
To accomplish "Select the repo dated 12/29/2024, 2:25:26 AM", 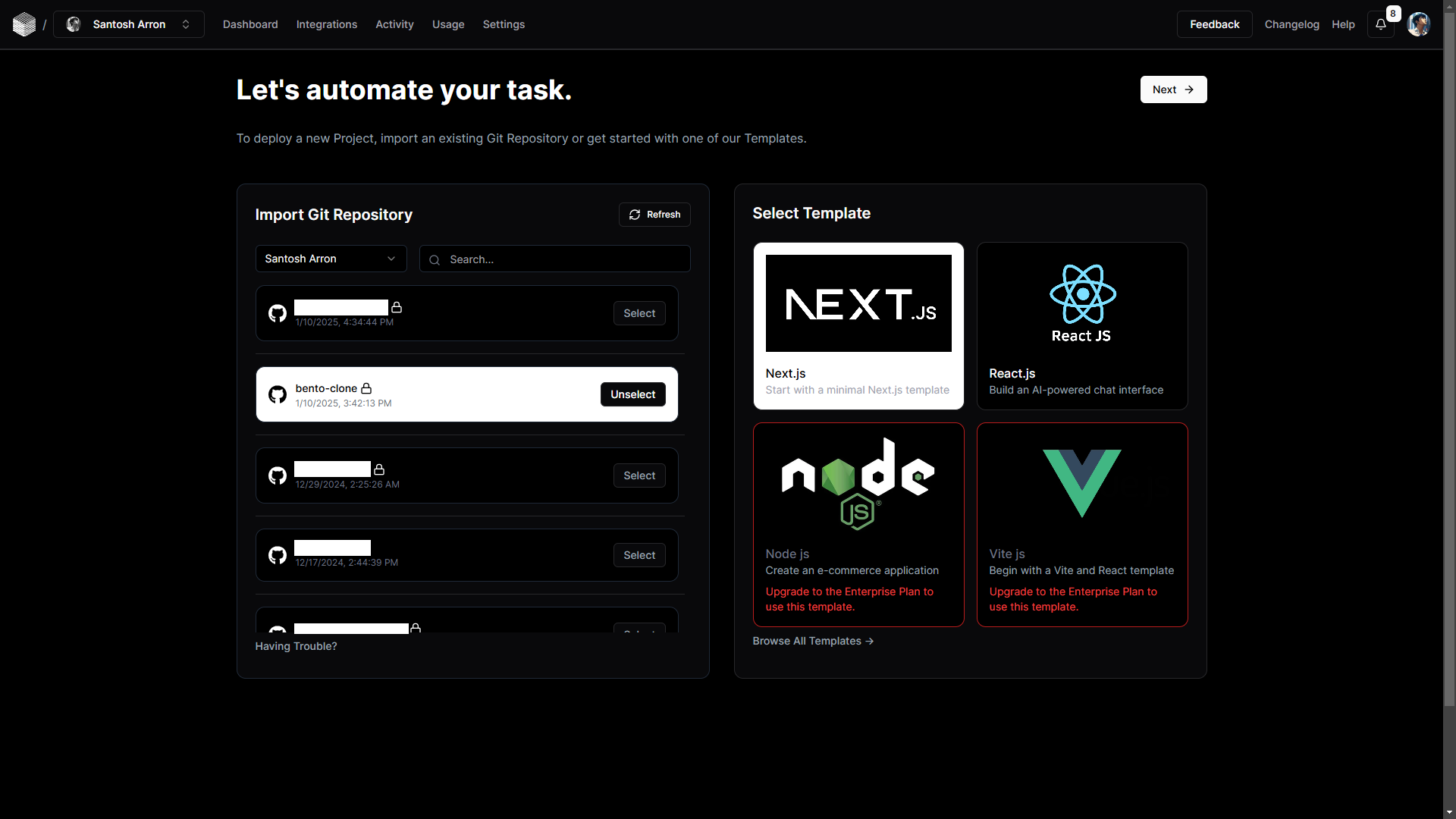I will 639,475.
